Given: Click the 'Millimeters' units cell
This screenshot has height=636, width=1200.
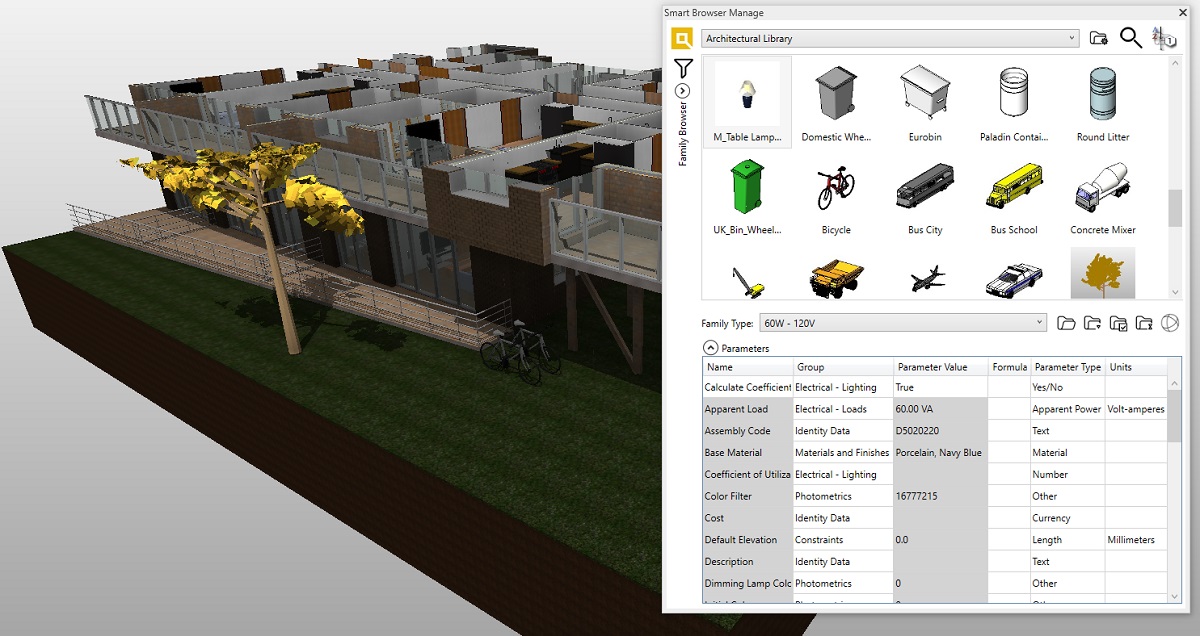Looking at the screenshot, I should point(1135,540).
